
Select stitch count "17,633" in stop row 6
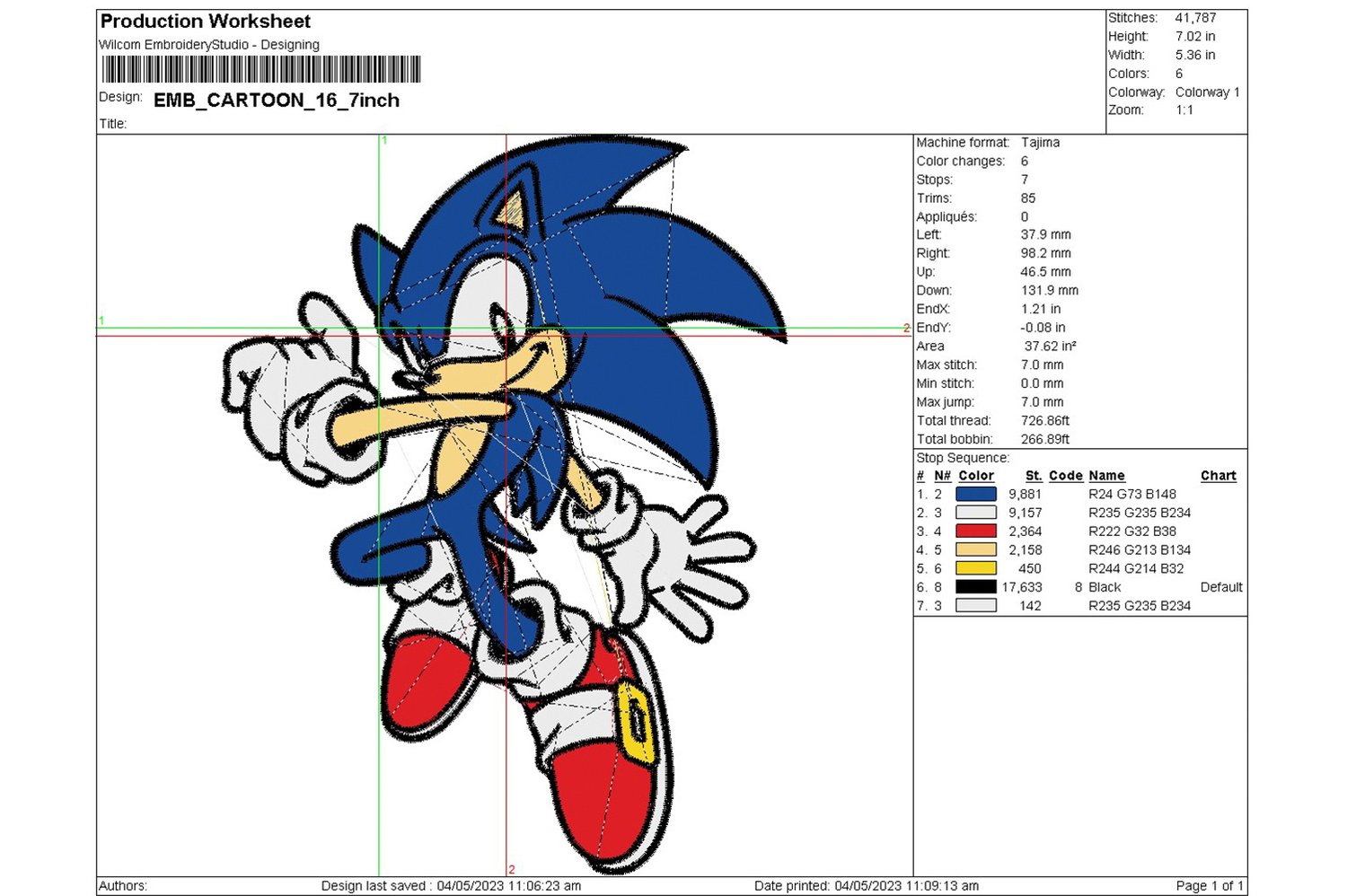coord(1022,587)
